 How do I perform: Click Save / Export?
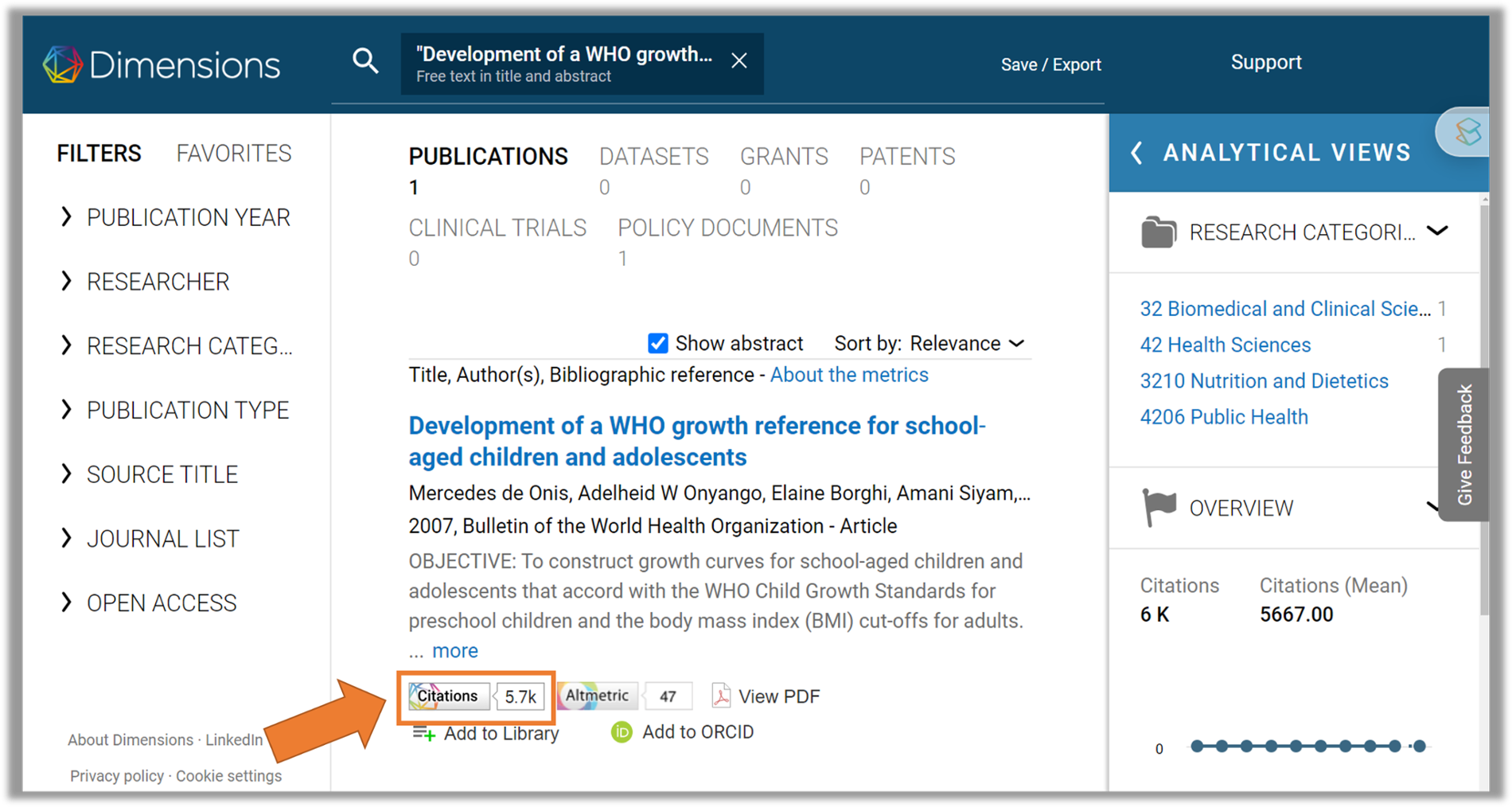point(1050,64)
